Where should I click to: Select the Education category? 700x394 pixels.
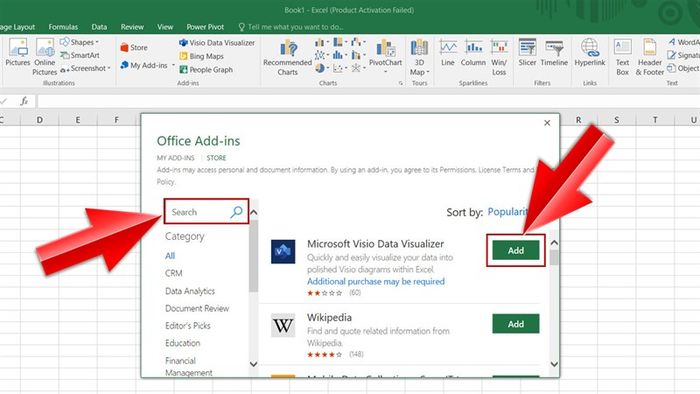pos(183,343)
